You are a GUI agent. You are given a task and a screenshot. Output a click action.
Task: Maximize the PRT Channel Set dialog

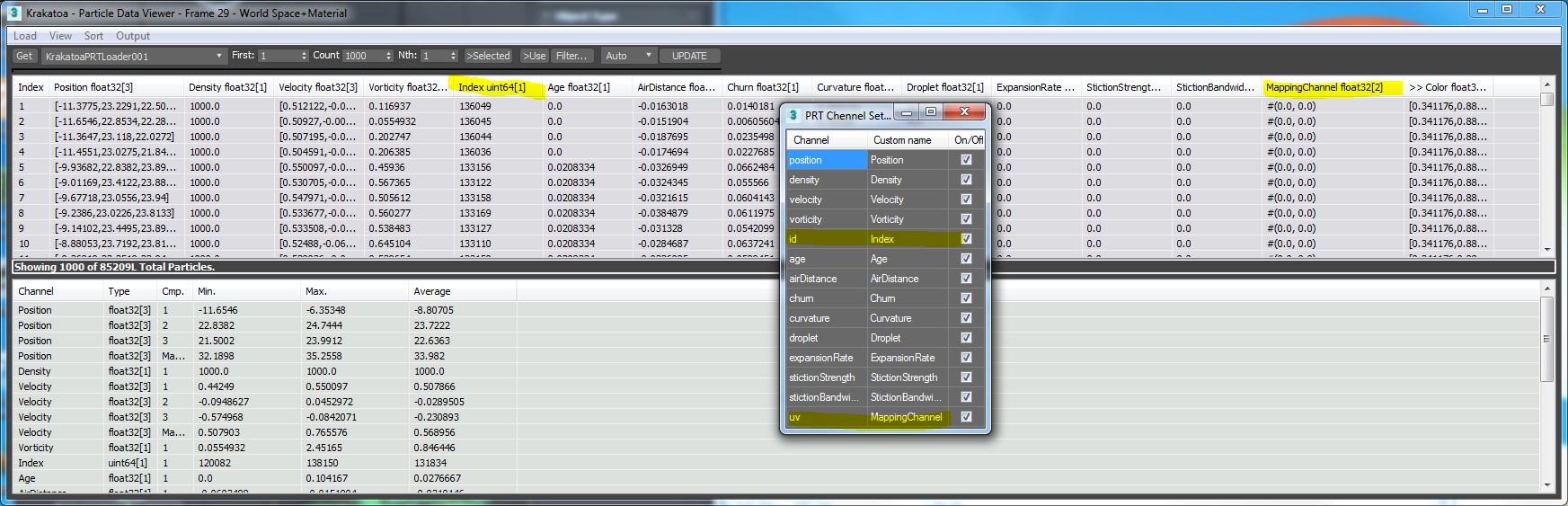[931, 112]
